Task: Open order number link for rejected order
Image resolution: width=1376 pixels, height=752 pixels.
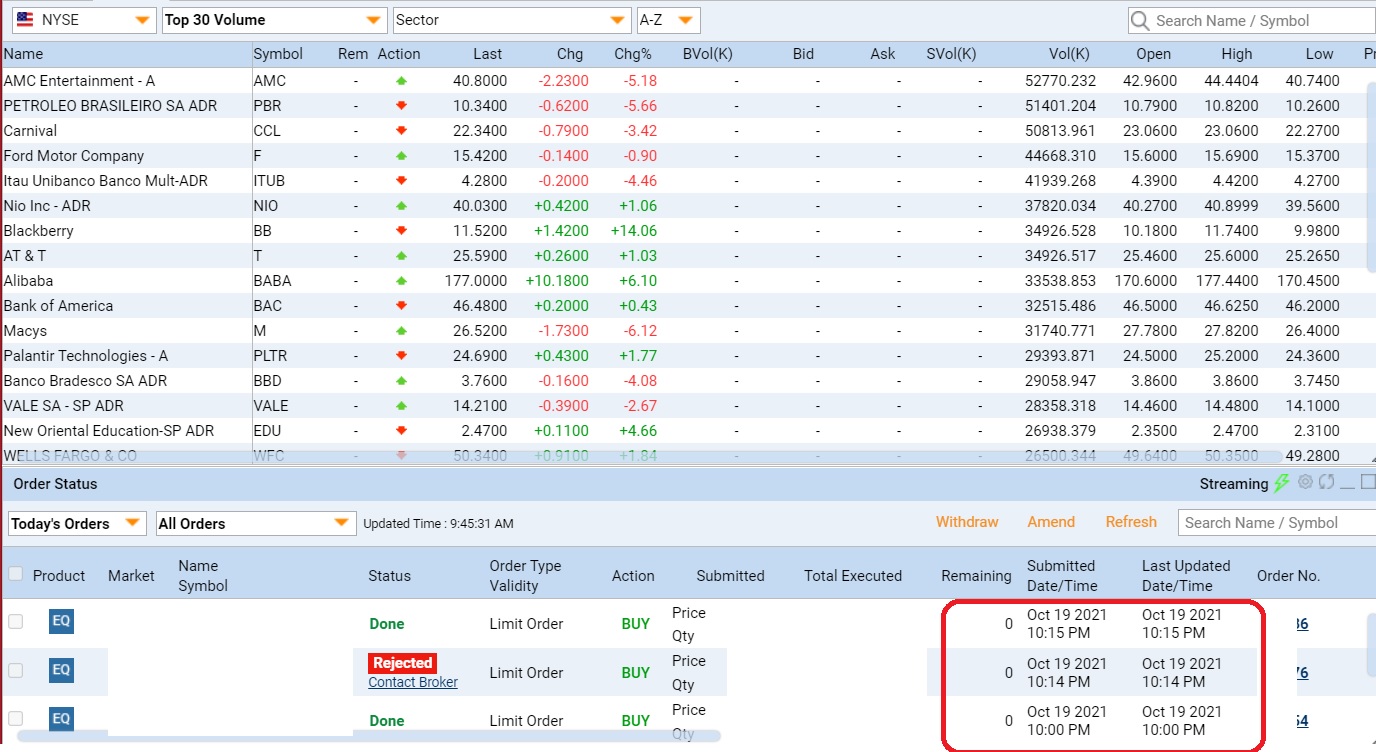Action: [x=1301, y=673]
